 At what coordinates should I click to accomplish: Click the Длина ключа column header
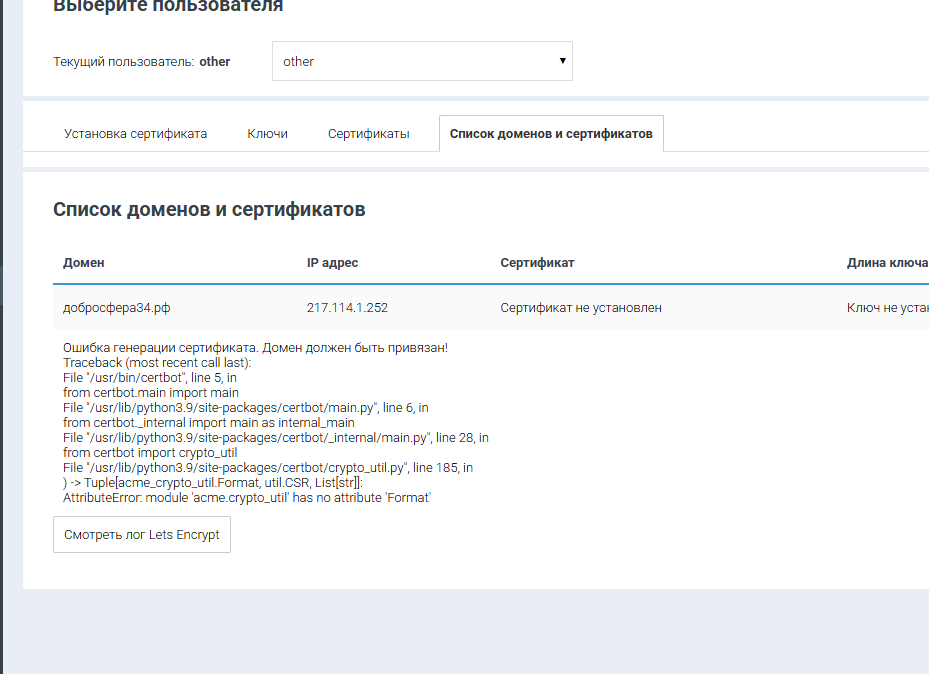(886, 263)
